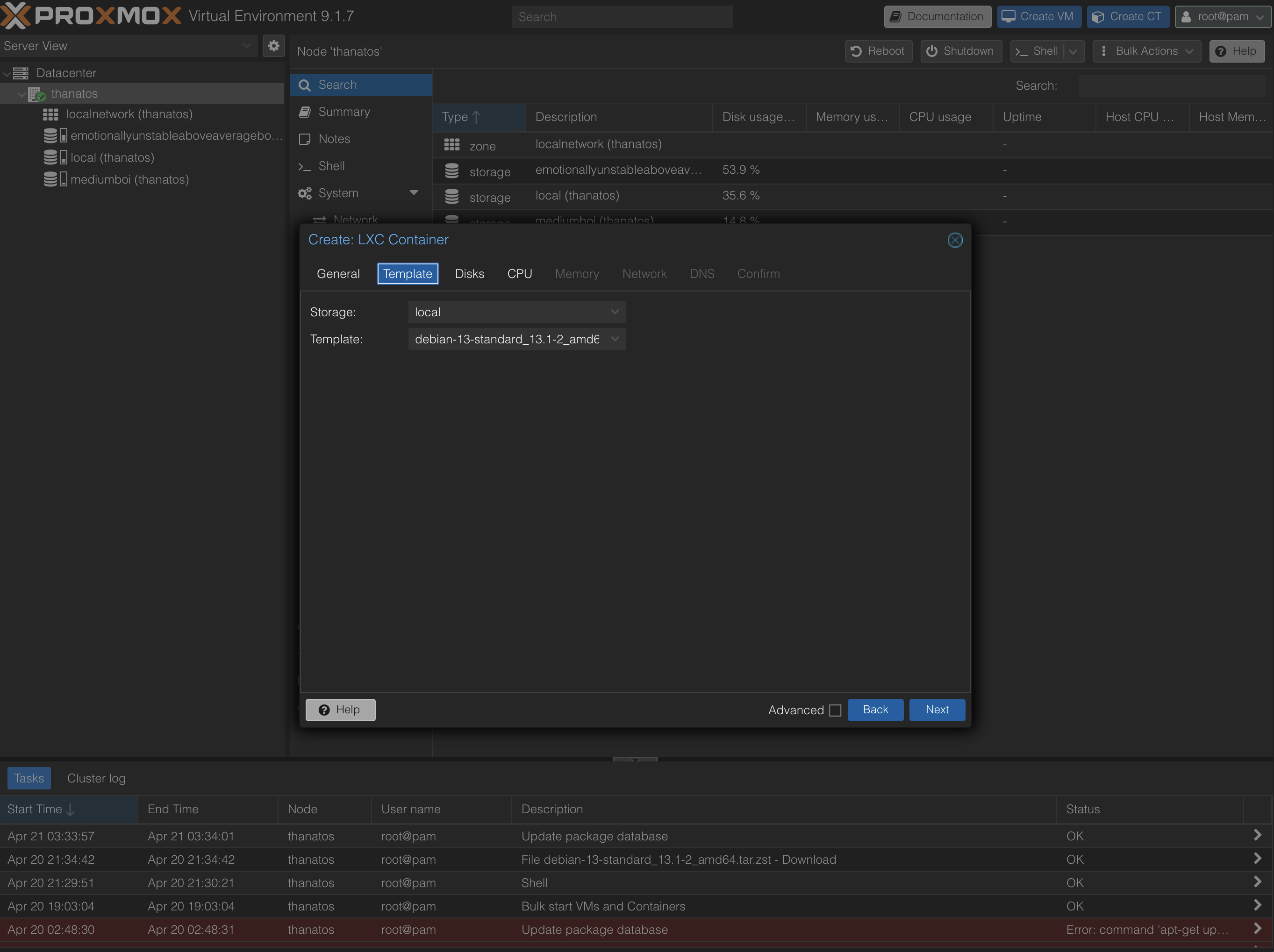Select the Memory tab in dialog
Screen dimensions: 1274x952
[577, 274]
